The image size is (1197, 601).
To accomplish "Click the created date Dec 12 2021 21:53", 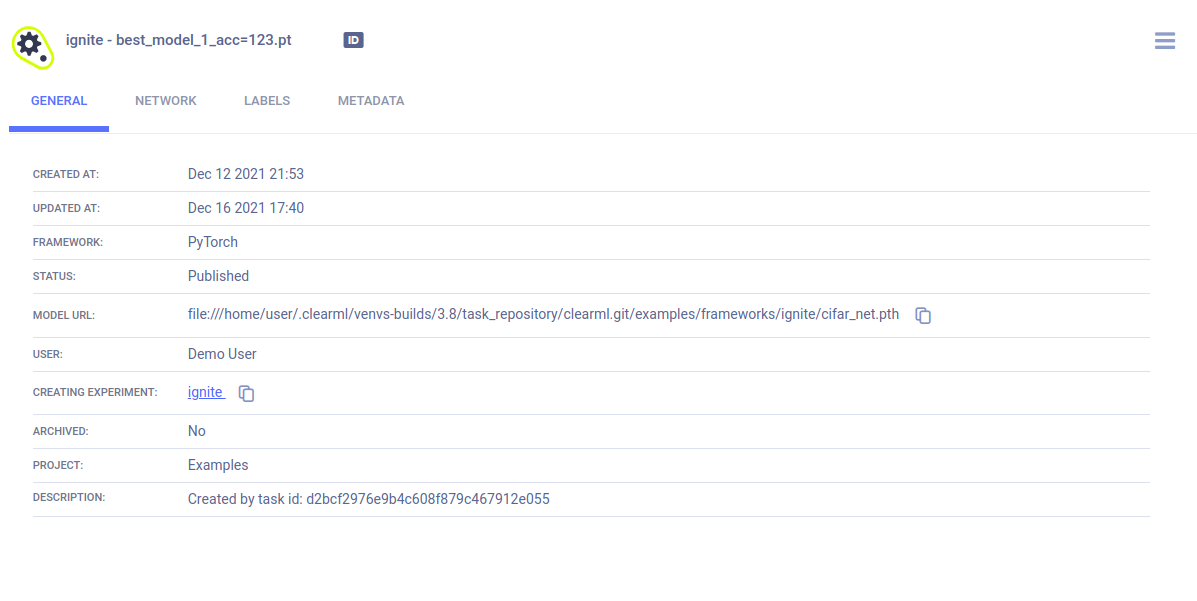I will (246, 174).
